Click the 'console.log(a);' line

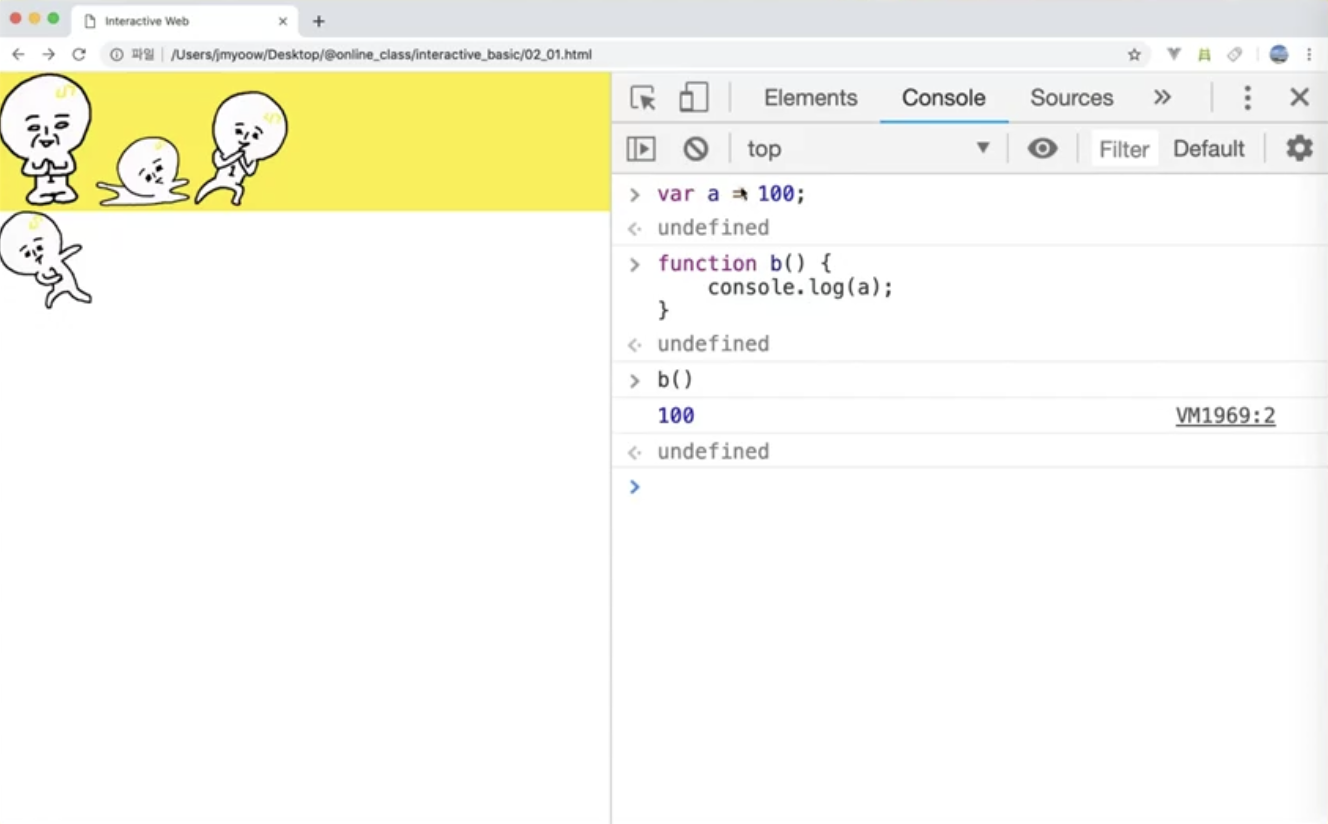coord(800,287)
